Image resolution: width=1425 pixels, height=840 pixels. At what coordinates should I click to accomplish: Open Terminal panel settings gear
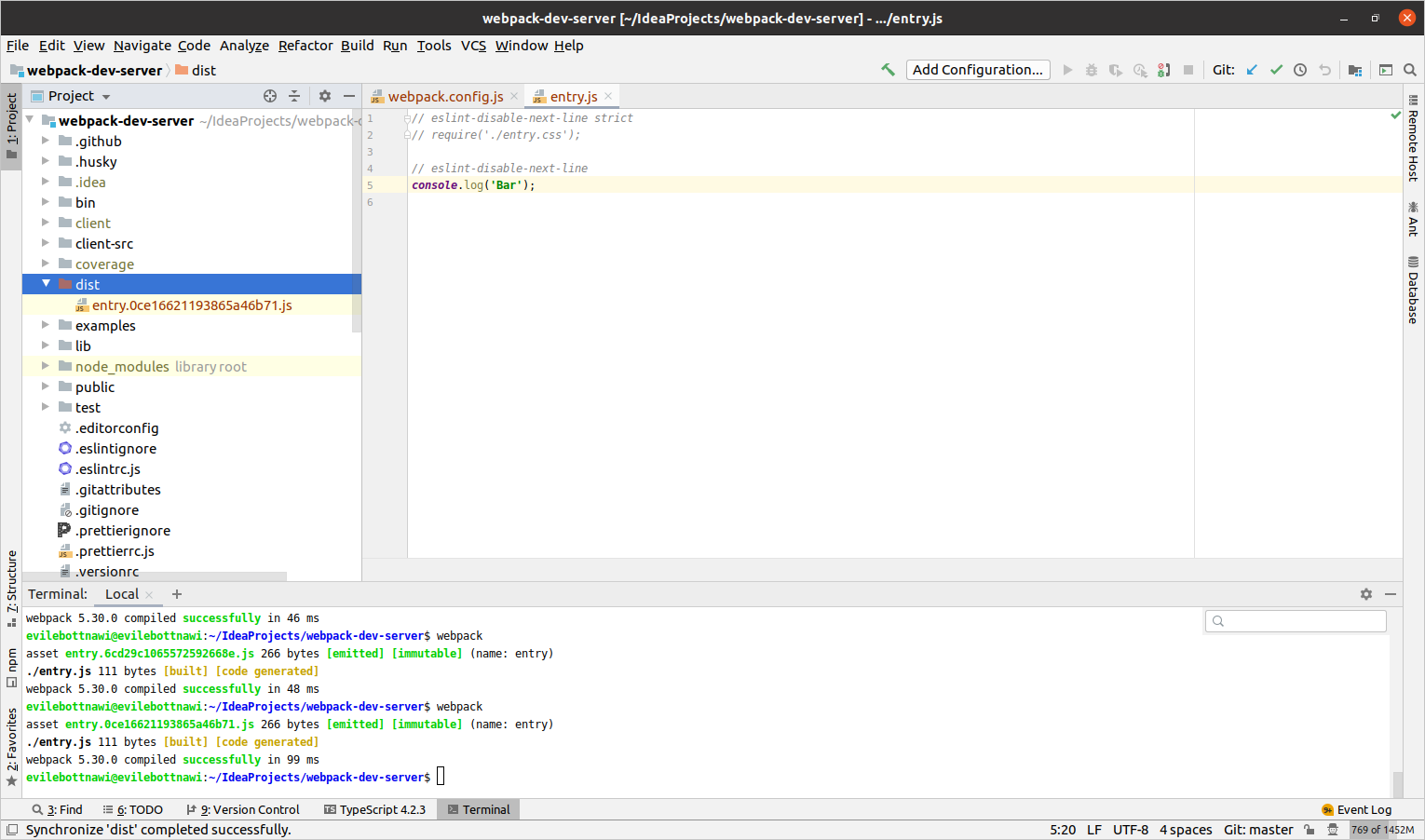(x=1366, y=594)
